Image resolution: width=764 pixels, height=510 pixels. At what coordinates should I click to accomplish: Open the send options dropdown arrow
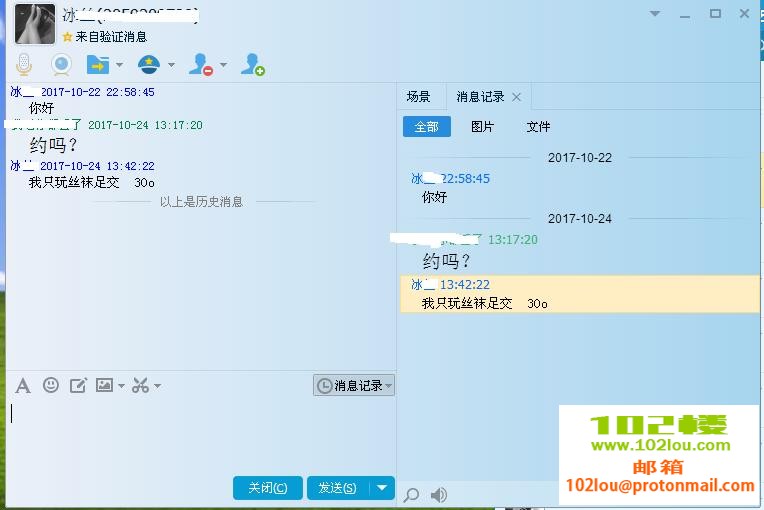point(382,488)
